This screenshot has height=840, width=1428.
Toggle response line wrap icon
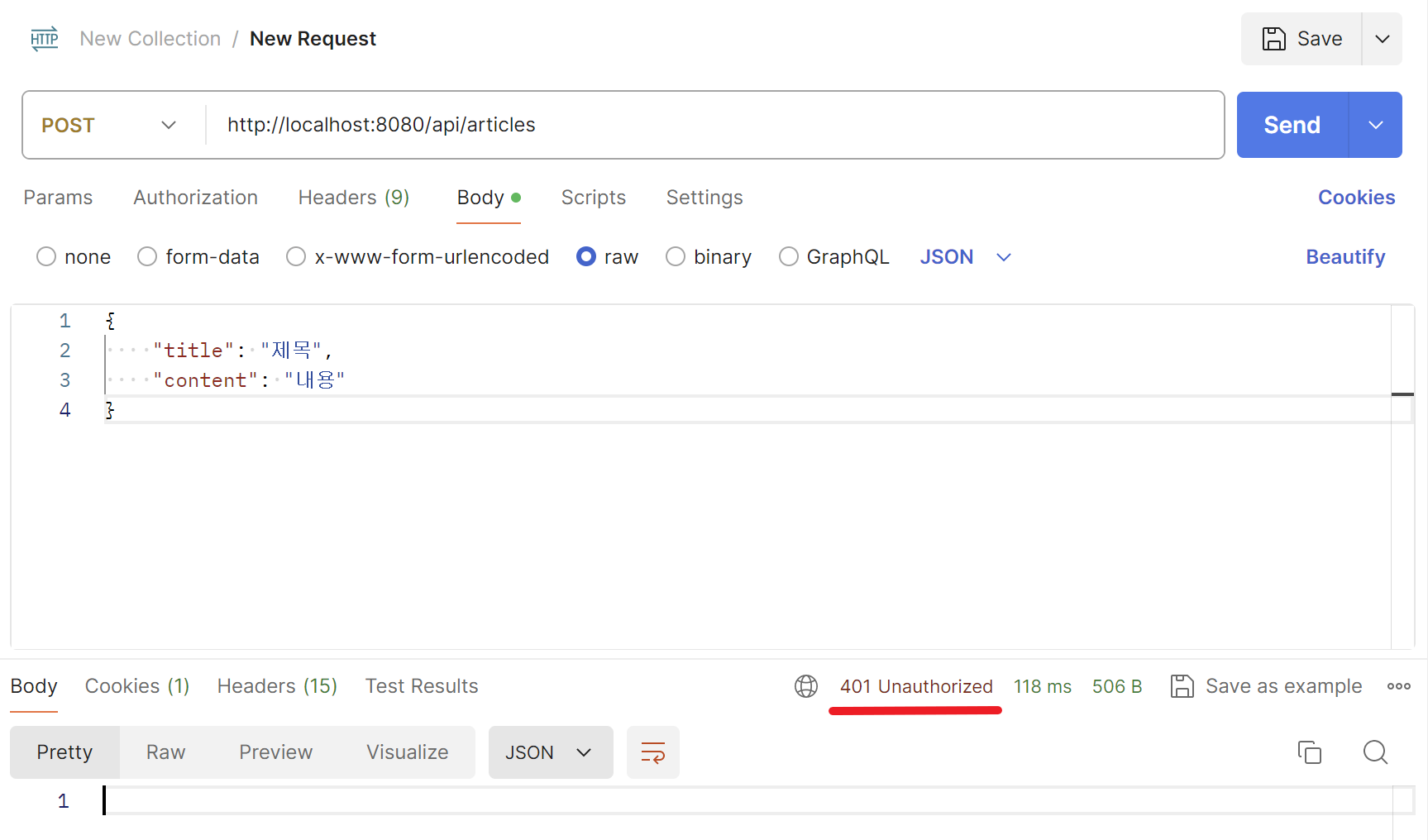[x=653, y=752]
